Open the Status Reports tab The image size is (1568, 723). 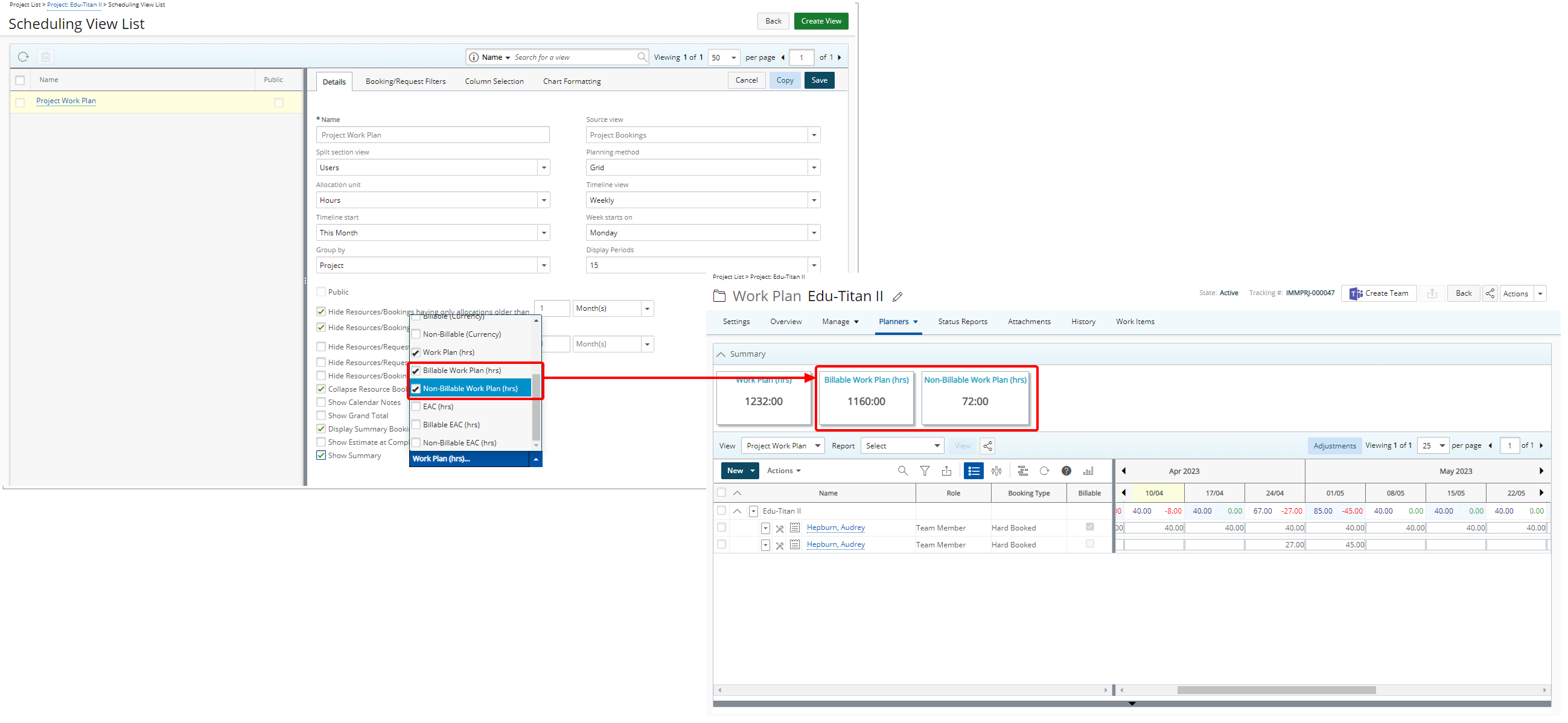click(x=963, y=322)
